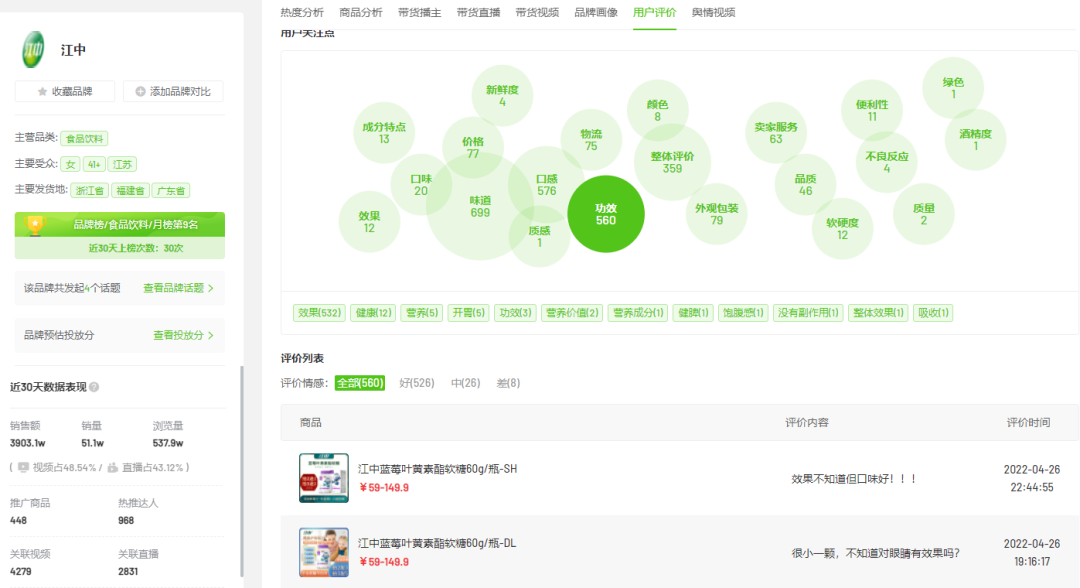The width and height of the screenshot is (1080, 588).
Task: Open thumbnail of 江中蓝莓叶黄素酯软糖60g/瓶-DL
Action: coord(324,552)
